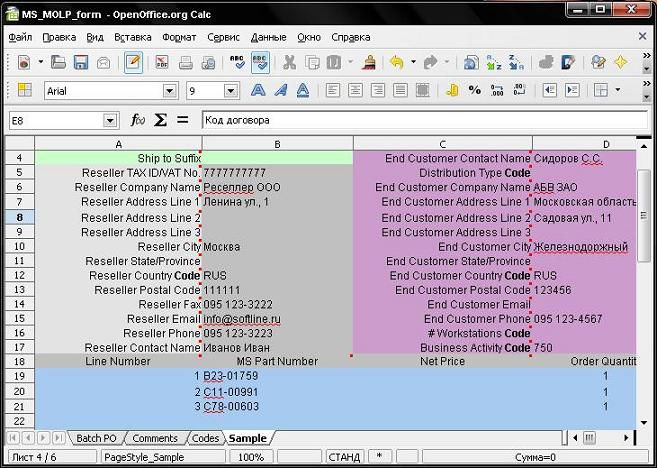The image size is (657, 468).
Task: Open the Function Wizard icon
Action: [x=138, y=120]
